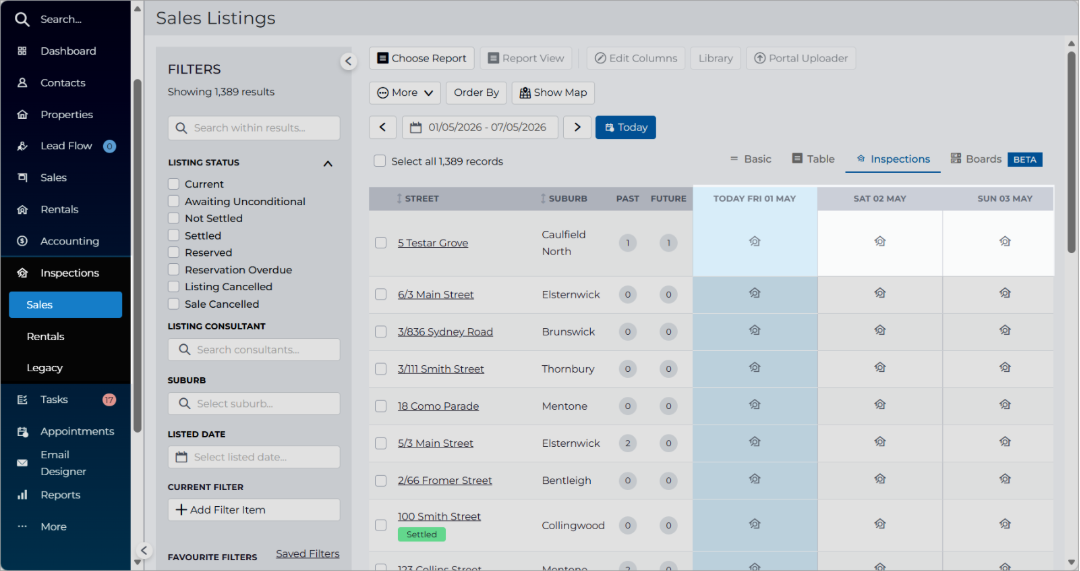Image resolution: width=1080 pixels, height=571 pixels.
Task: Go to next date range arrow
Action: (577, 127)
